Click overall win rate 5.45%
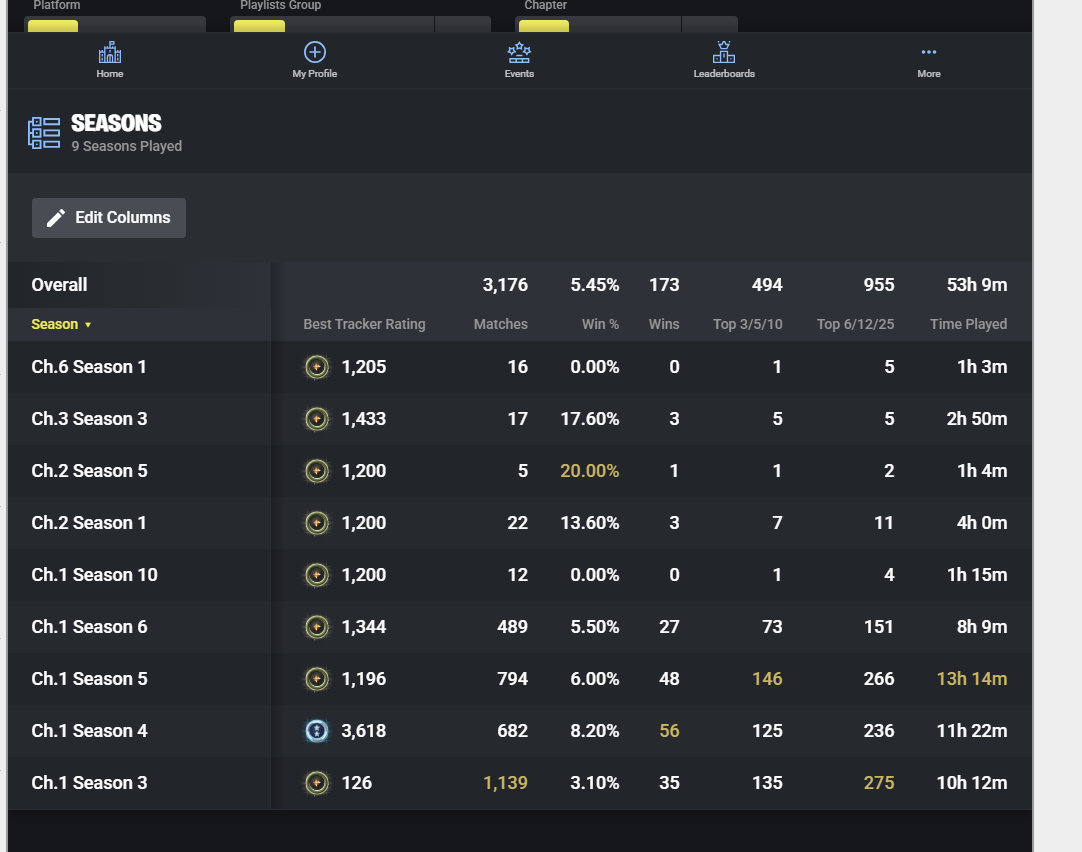 point(594,285)
